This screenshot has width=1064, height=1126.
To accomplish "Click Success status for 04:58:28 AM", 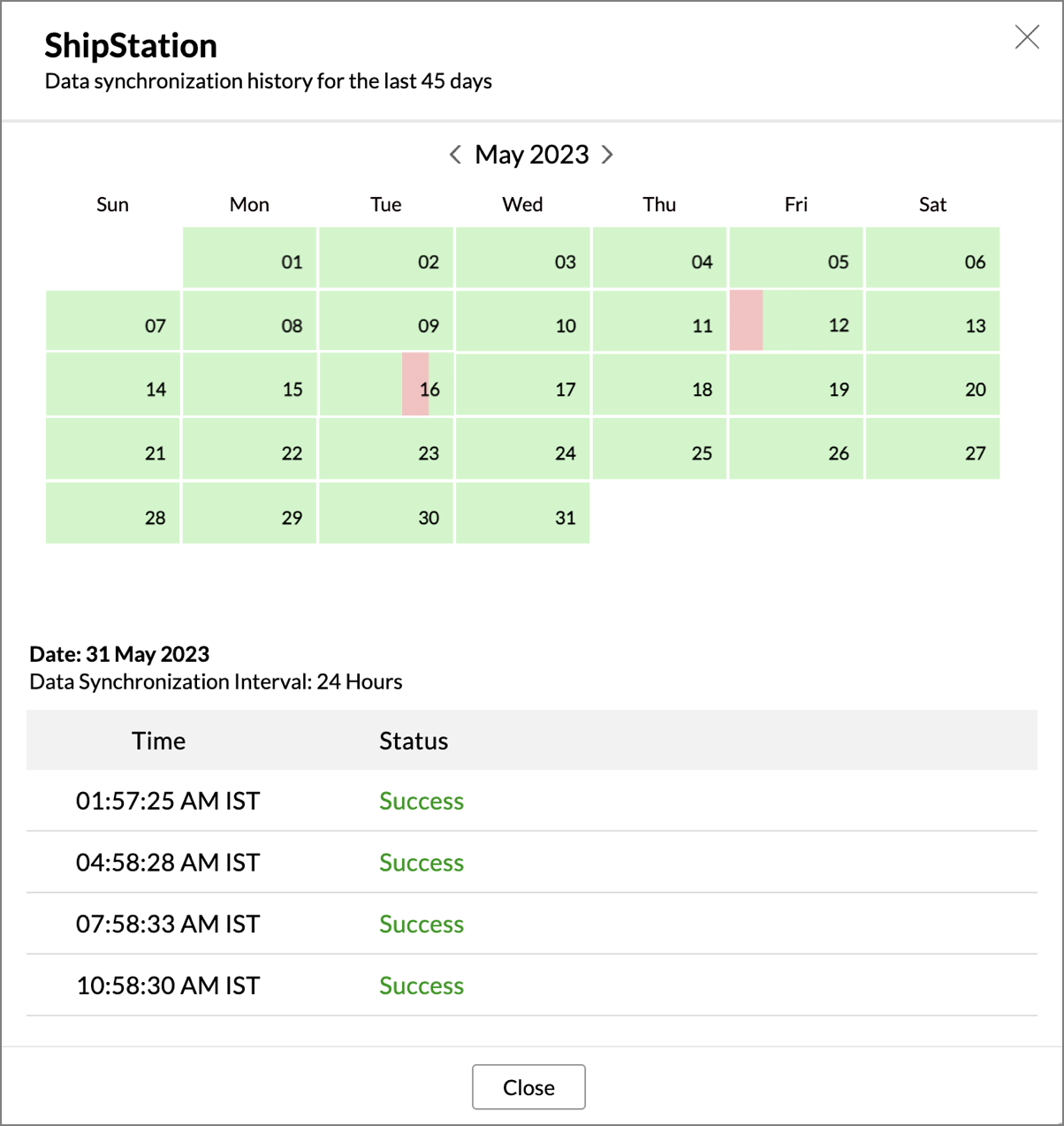I will 422,863.
